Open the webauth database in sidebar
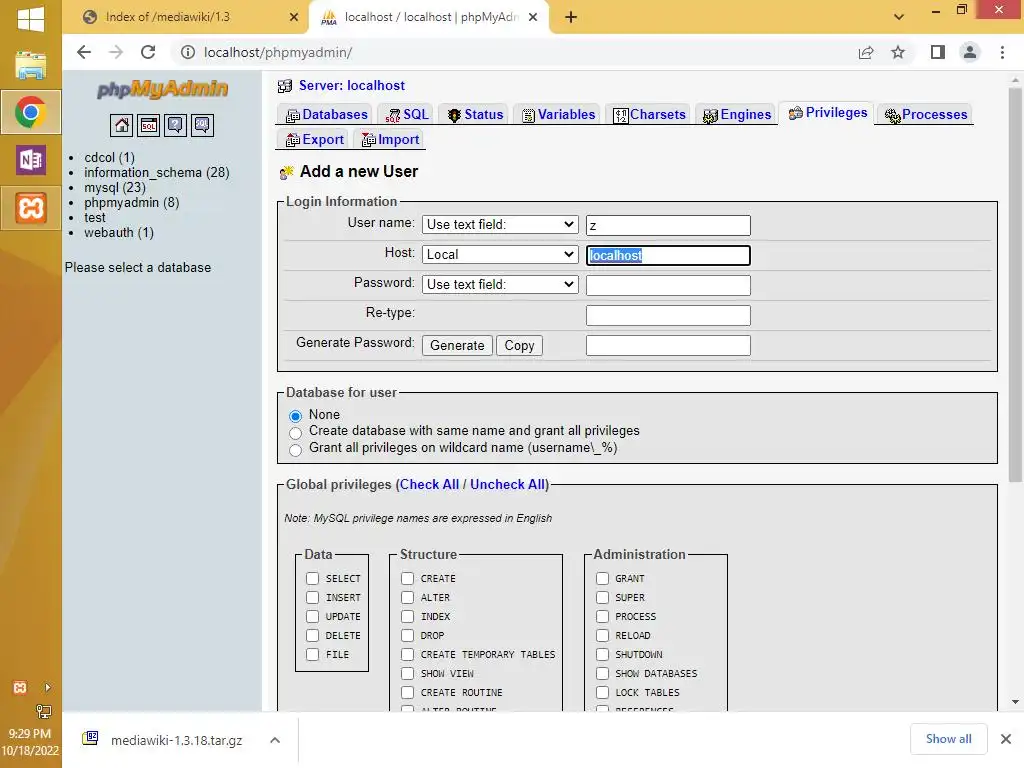The width and height of the screenshot is (1024, 768). [x=118, y=232]
